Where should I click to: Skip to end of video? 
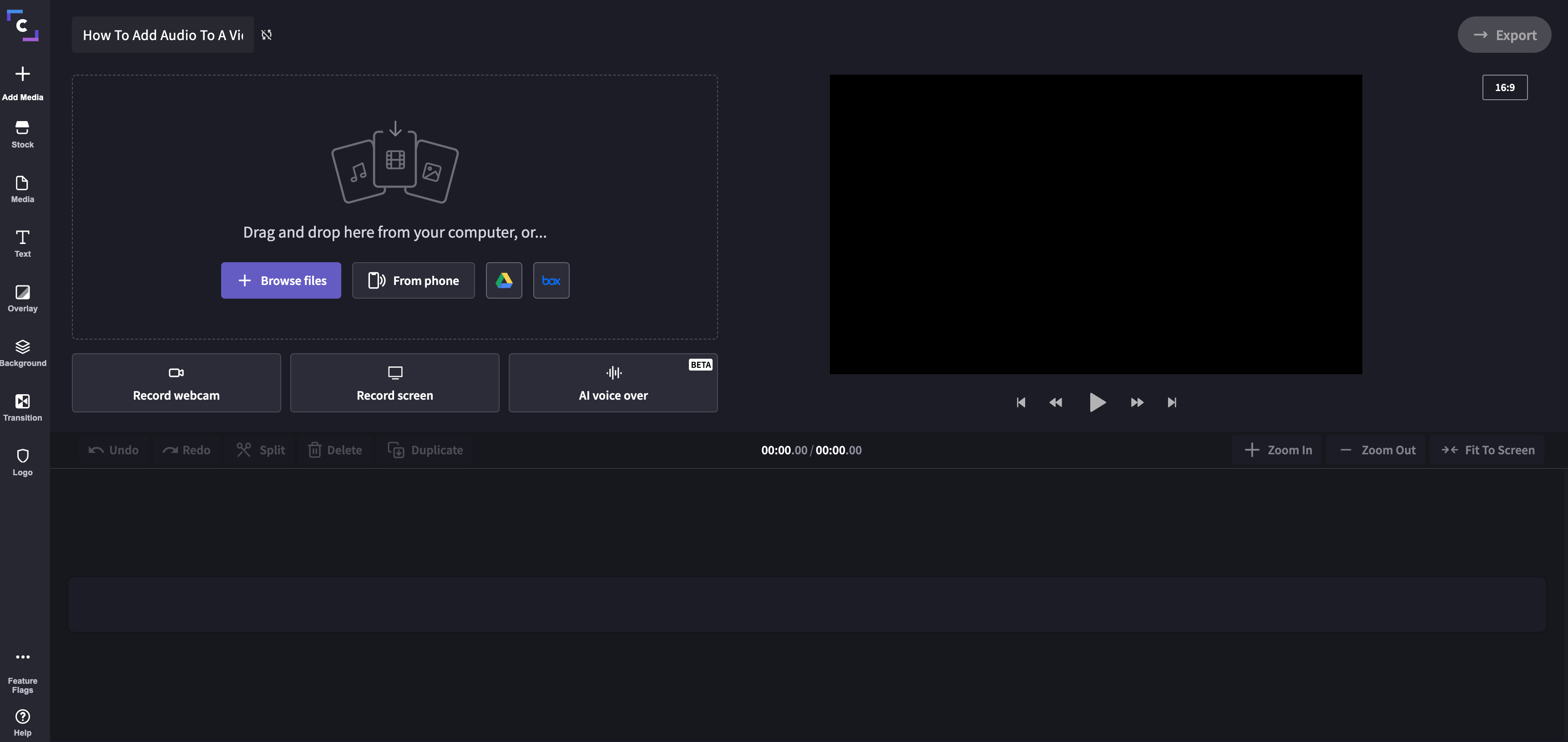[1172, 402]
